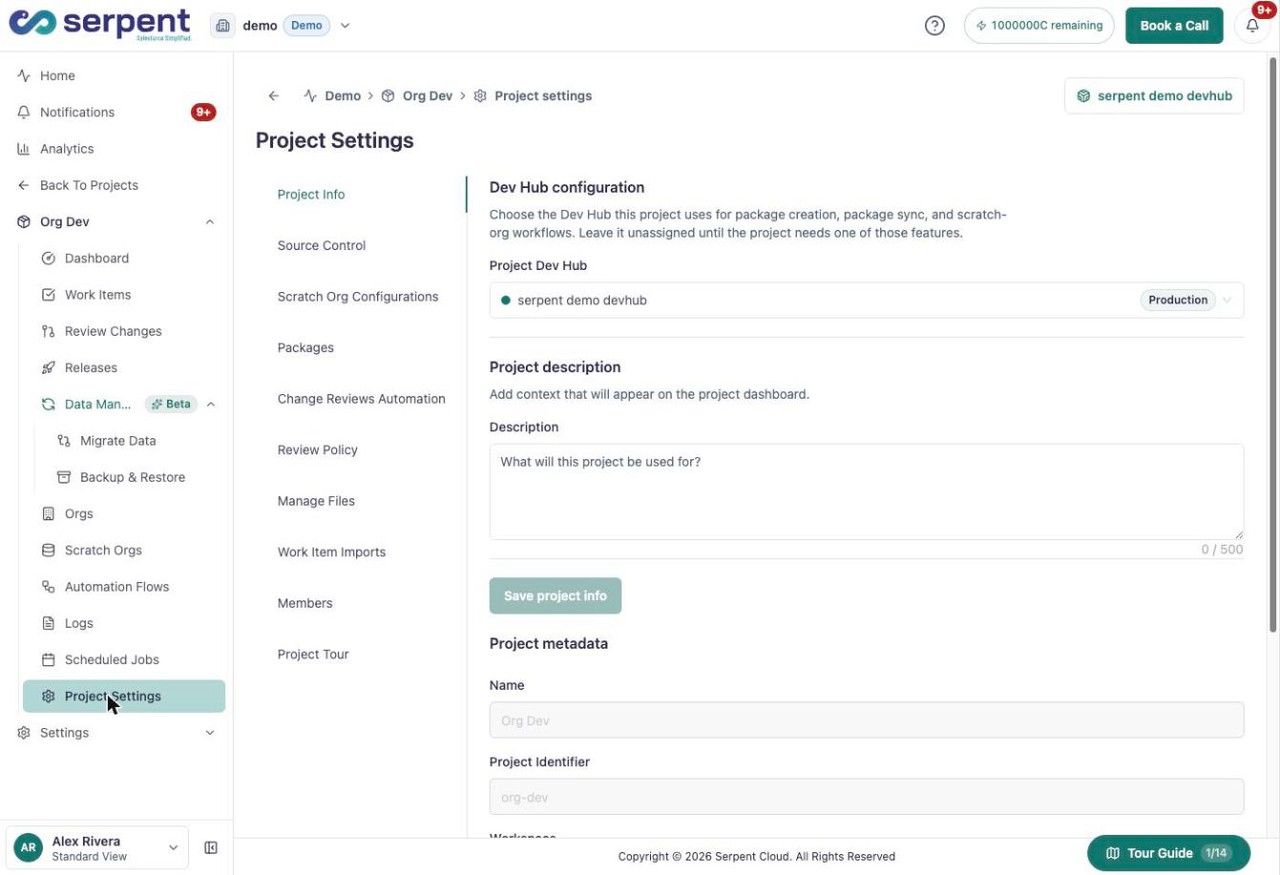Click the Book a Call button
The image size is (1280, 875).
coord(1174,26)
